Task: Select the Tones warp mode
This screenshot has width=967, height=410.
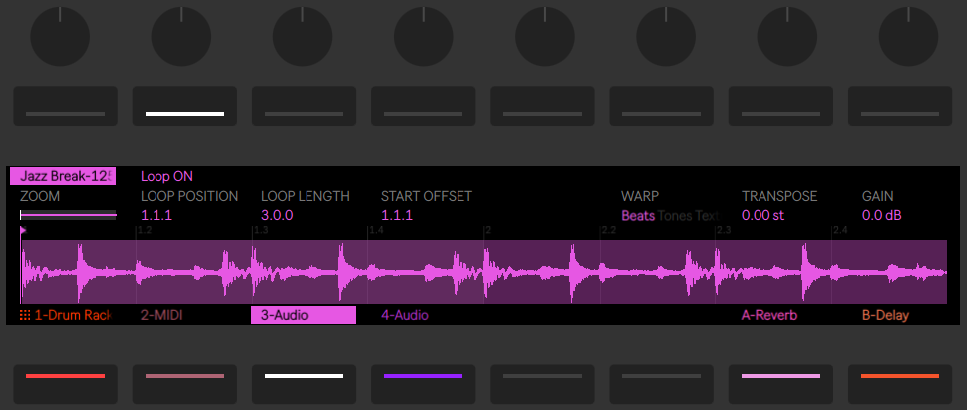Action: pyautogui.click(x=675, y=216)
